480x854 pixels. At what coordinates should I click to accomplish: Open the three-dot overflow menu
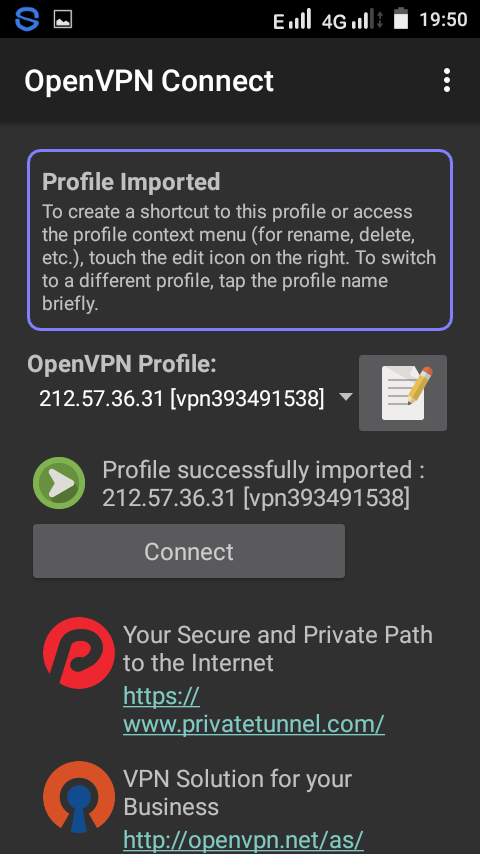pos(446,81)
